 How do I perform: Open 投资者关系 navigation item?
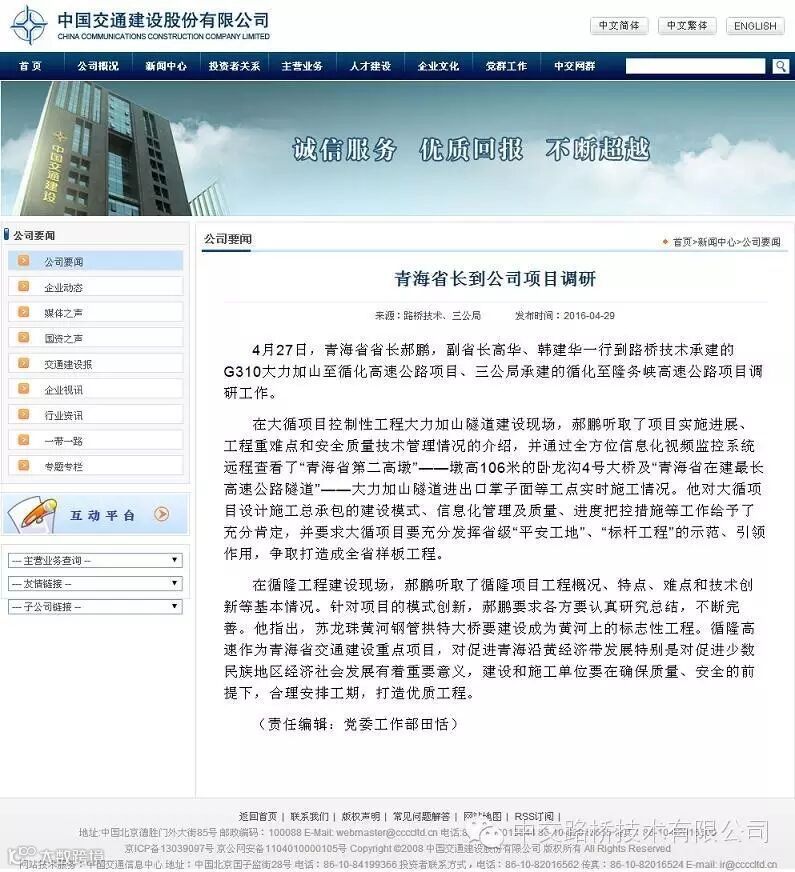click(x=234, y=66)
